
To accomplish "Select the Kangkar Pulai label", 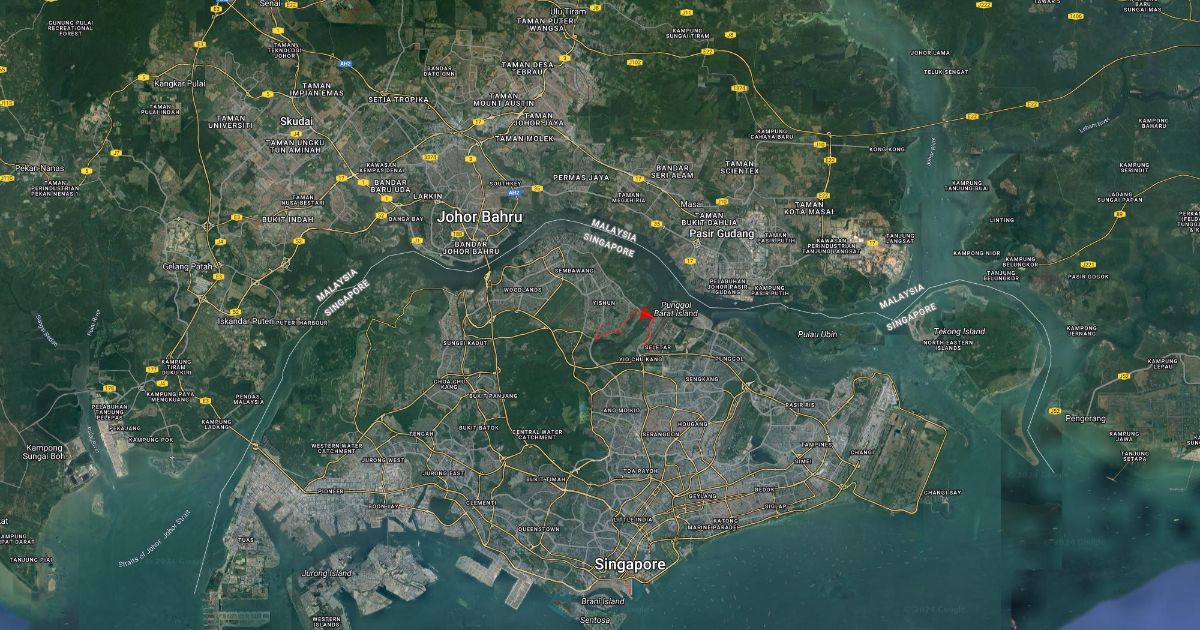I will [177, 83].
